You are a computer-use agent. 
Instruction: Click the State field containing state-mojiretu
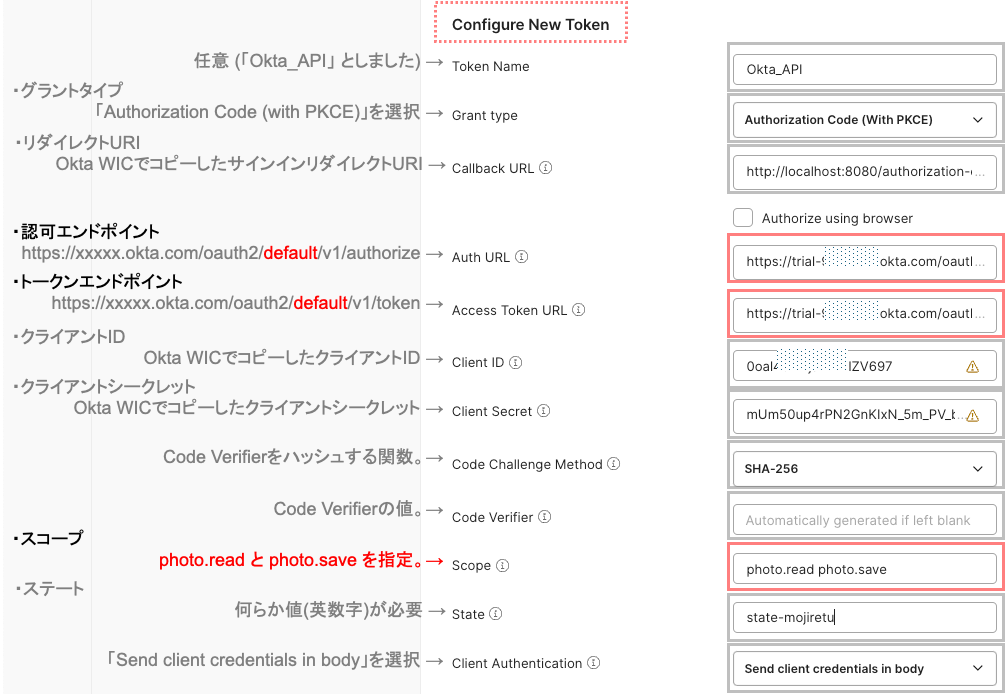864,618
